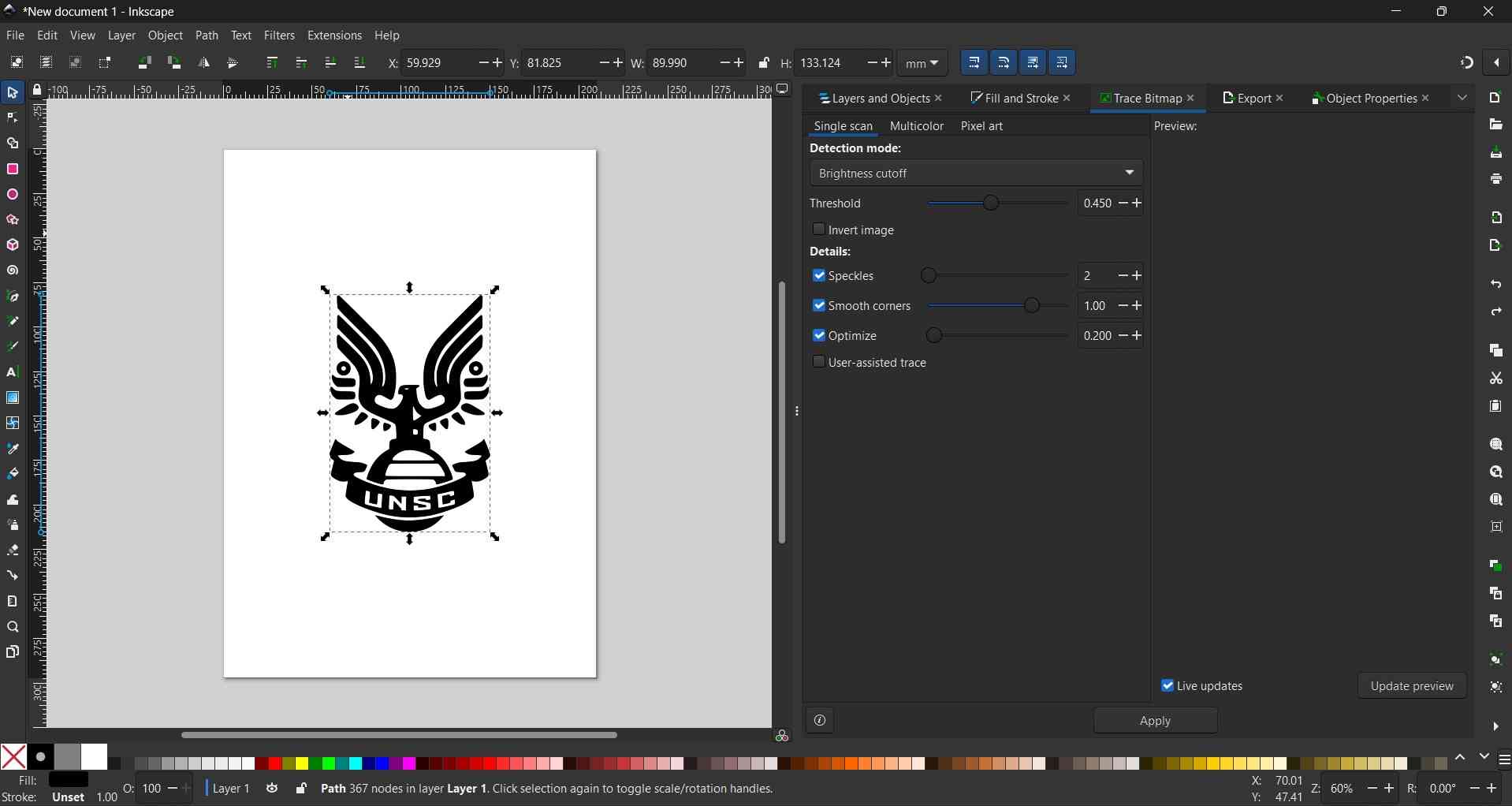Click the zoom percentage field
Viewport: 1512px width, 806px height.
click(1344, 789)
